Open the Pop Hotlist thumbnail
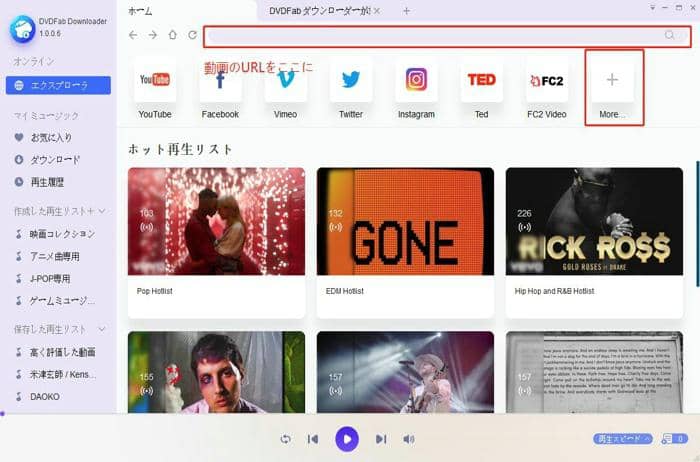700x462 pixels. [x=217, y=221]
